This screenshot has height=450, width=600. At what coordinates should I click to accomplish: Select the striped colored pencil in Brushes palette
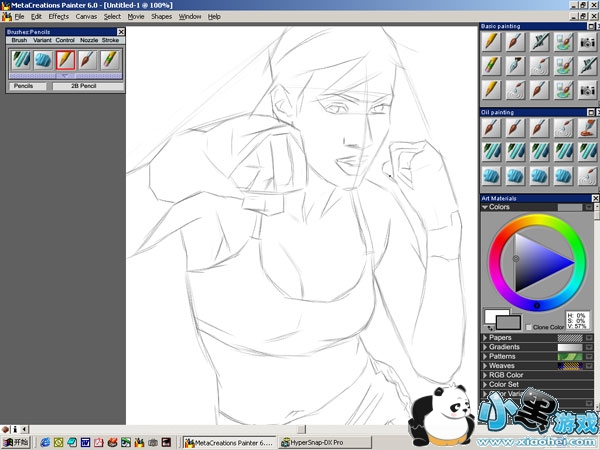[x=109, y=60]
